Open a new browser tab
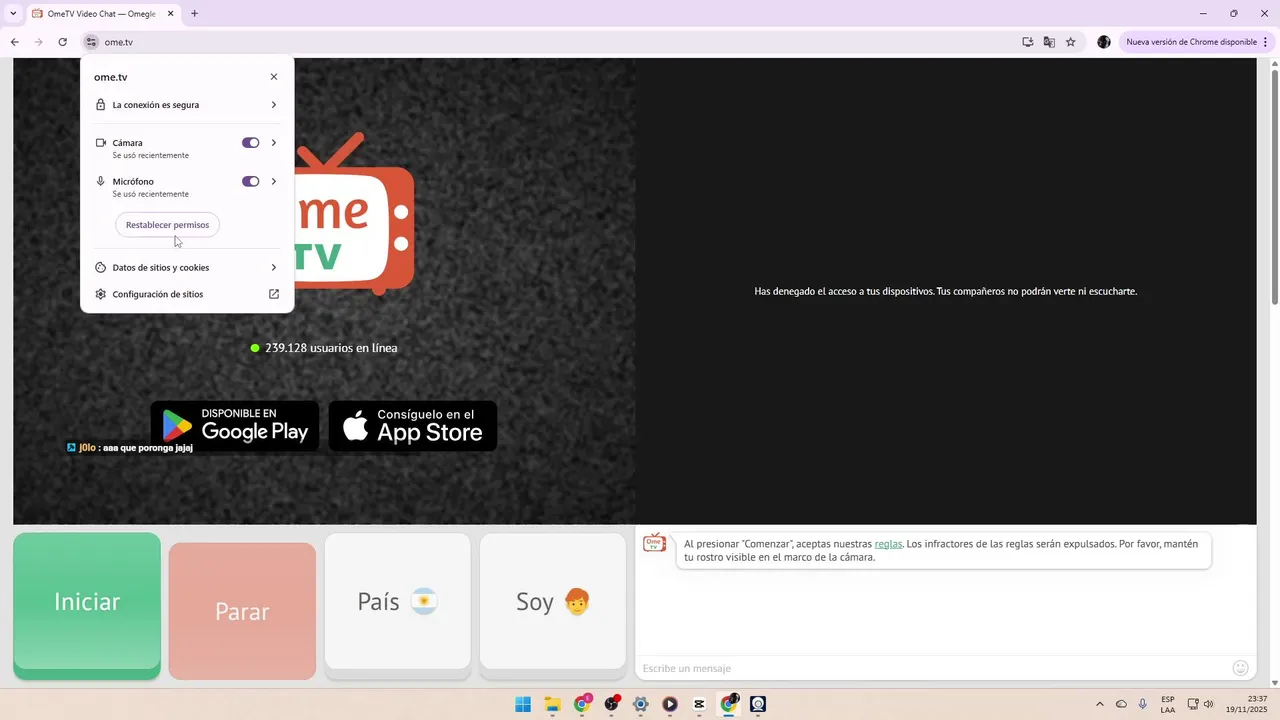1280x720 pixels. point(194,14)
